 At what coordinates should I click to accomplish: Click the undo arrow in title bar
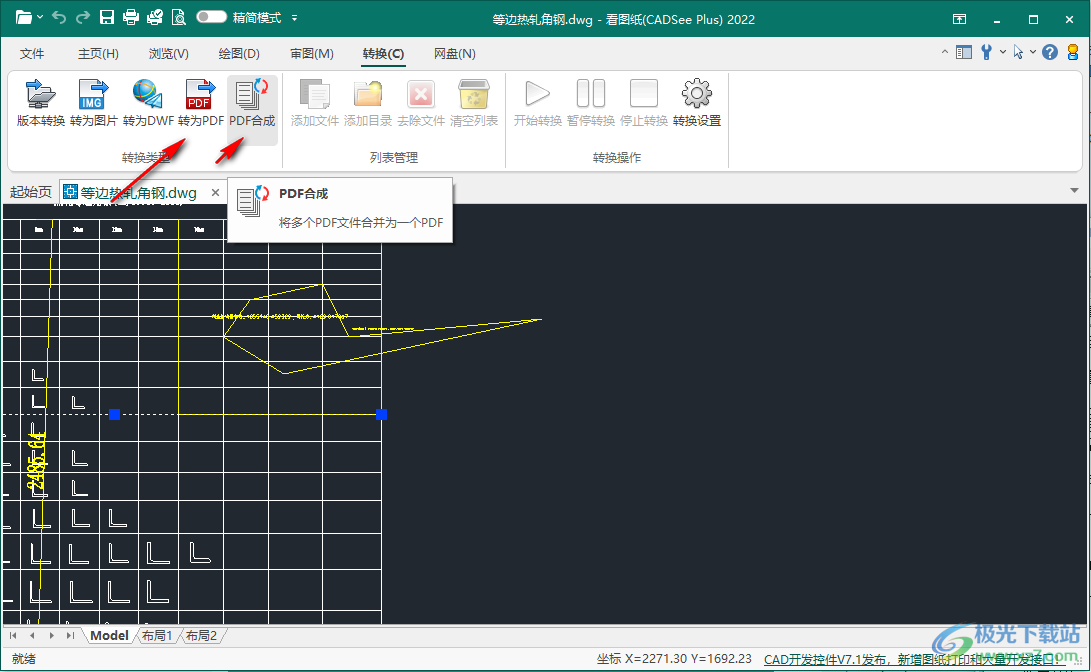tap(59, 17)
